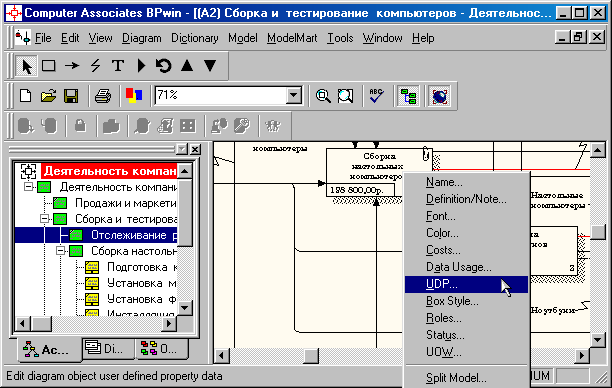Click the paperclip on Сборка box

[x=426, y=153]
